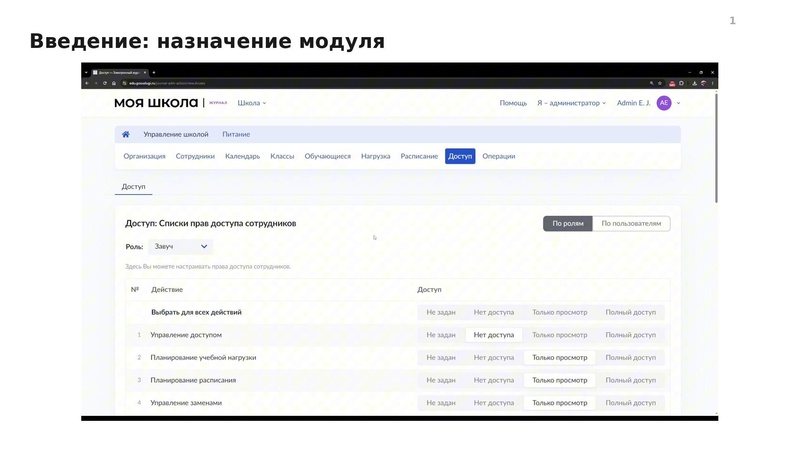Open browser three-dot menu
The width and height of the screenshot is (800, 450).
pyautogui.click(x=713, y=83)
